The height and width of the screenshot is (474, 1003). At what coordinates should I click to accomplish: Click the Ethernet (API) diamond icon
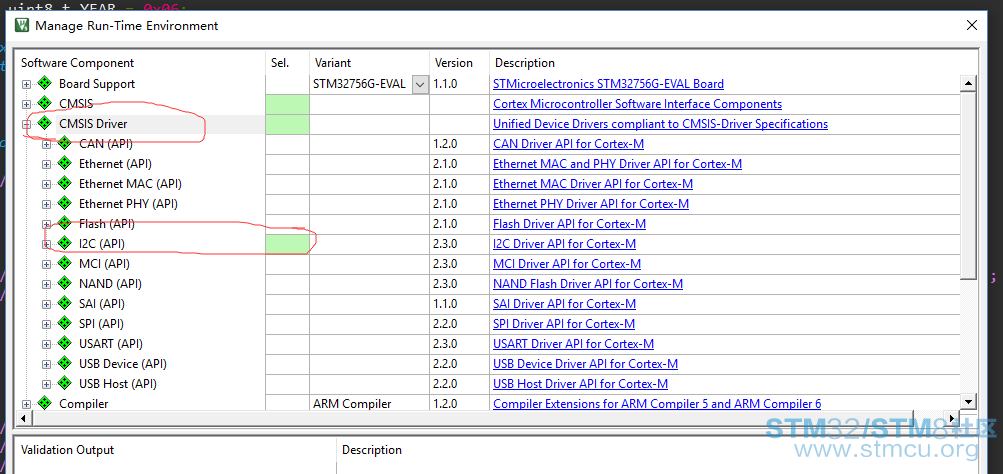[64, 163]
